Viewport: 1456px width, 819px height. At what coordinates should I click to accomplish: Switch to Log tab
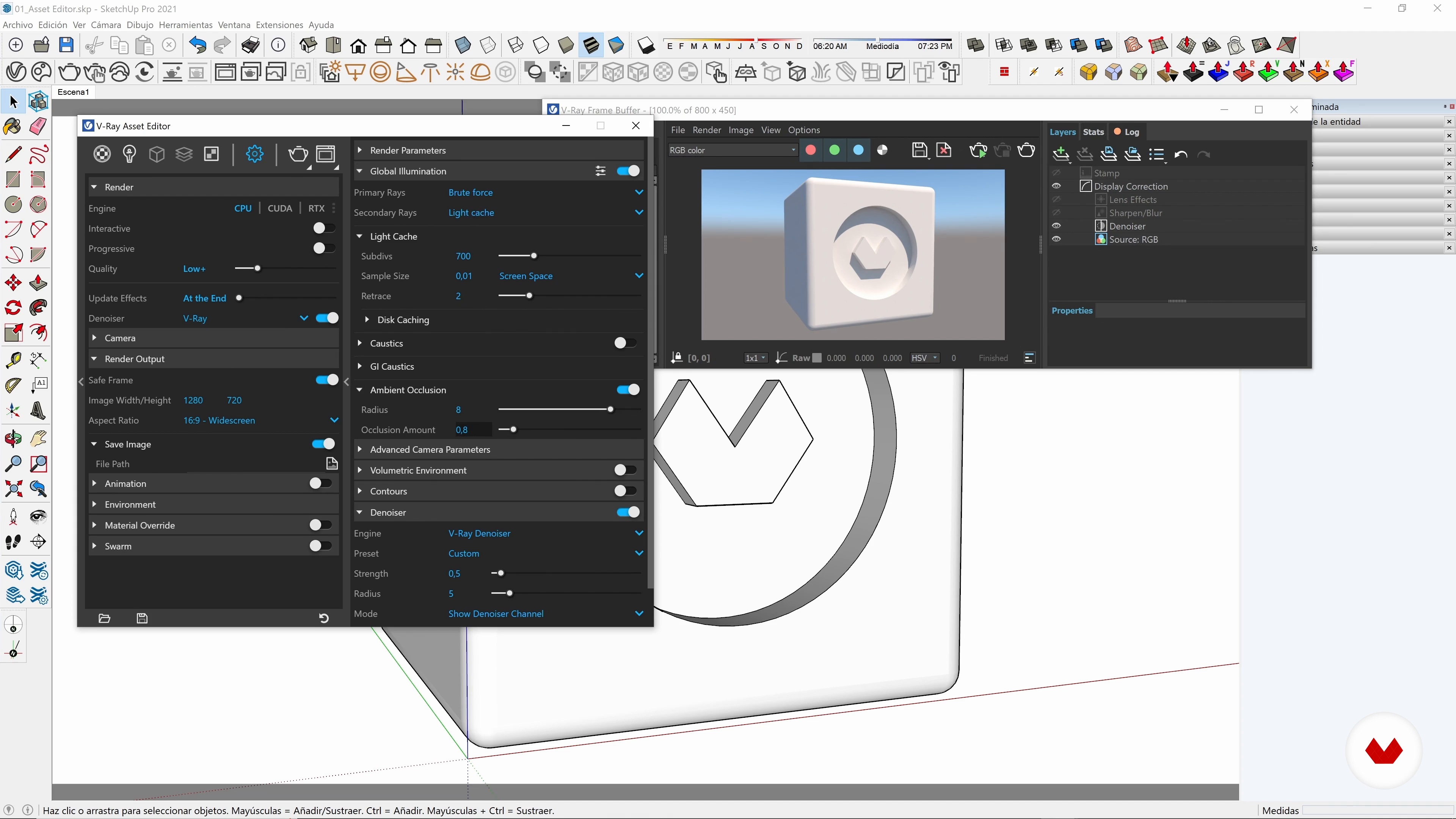pos(1127,132)
